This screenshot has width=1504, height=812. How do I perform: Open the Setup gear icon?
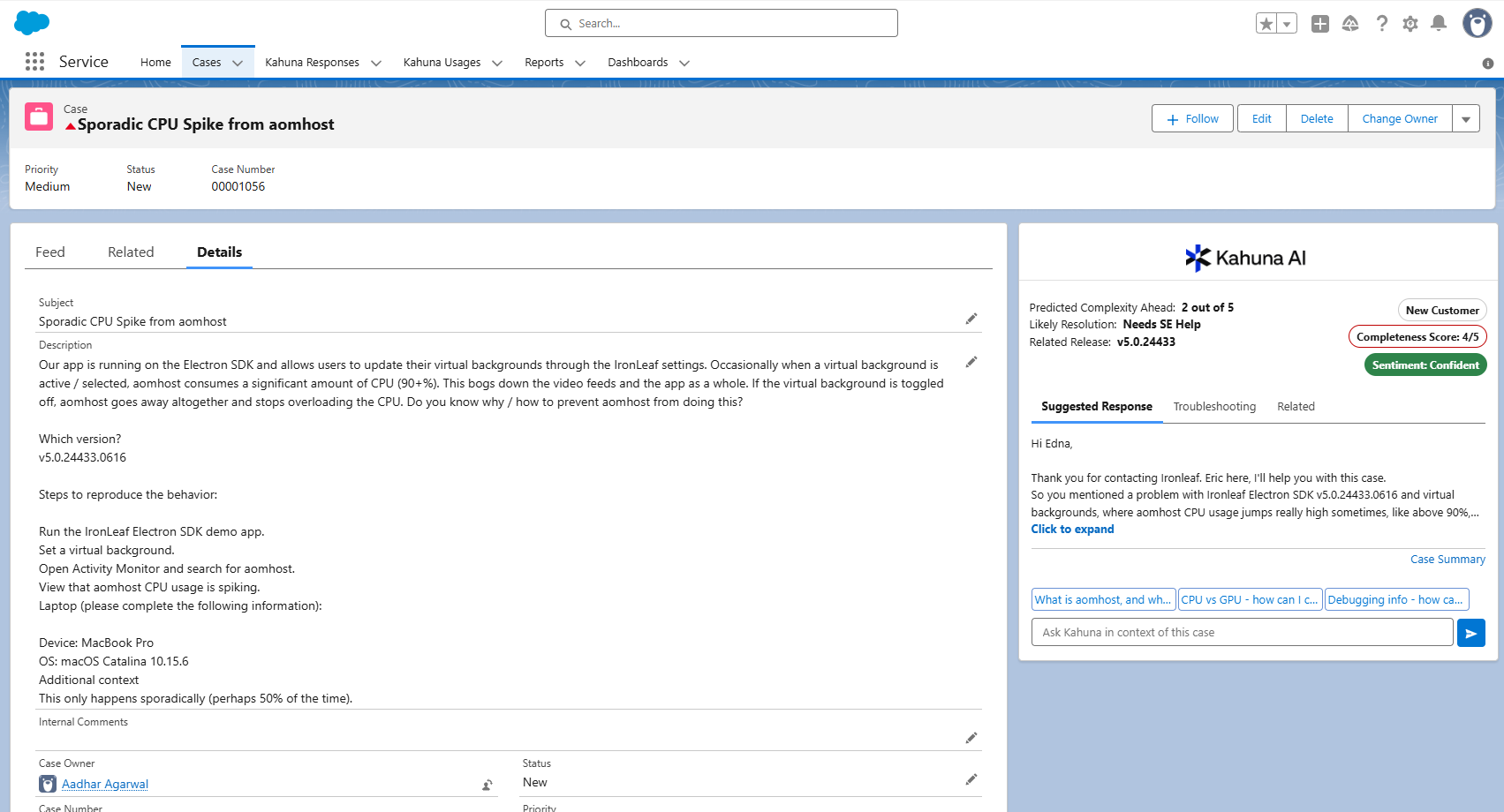(1410, 24)
